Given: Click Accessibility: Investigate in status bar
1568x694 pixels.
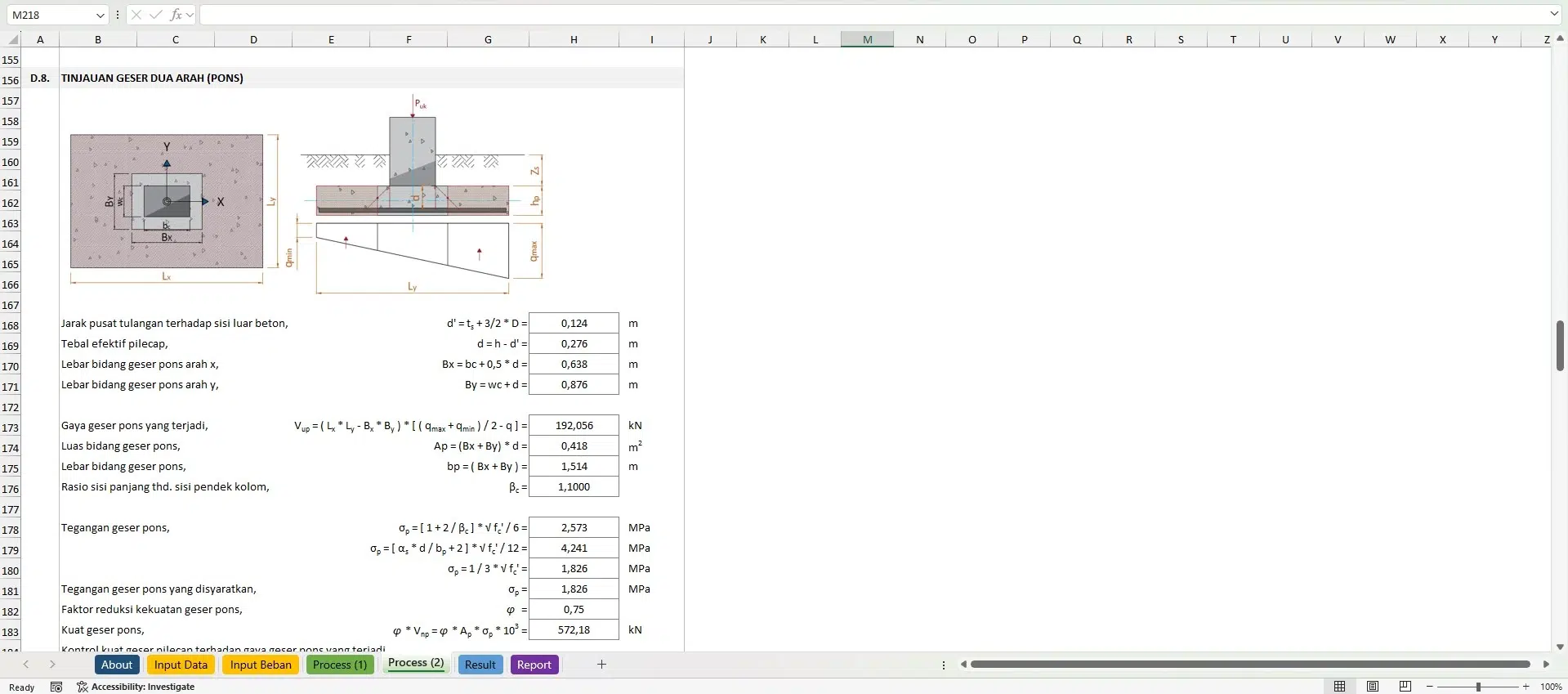Looking at the screenshot, I should click(136, 687).
